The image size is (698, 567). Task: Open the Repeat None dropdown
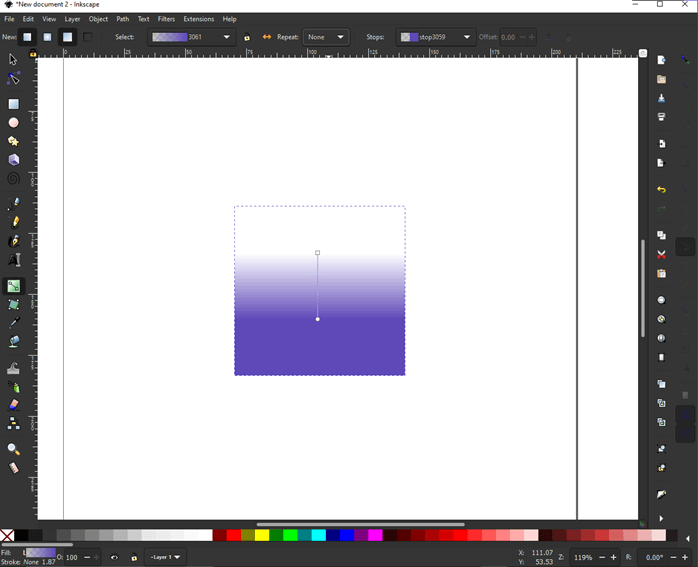tap(326, 37)
